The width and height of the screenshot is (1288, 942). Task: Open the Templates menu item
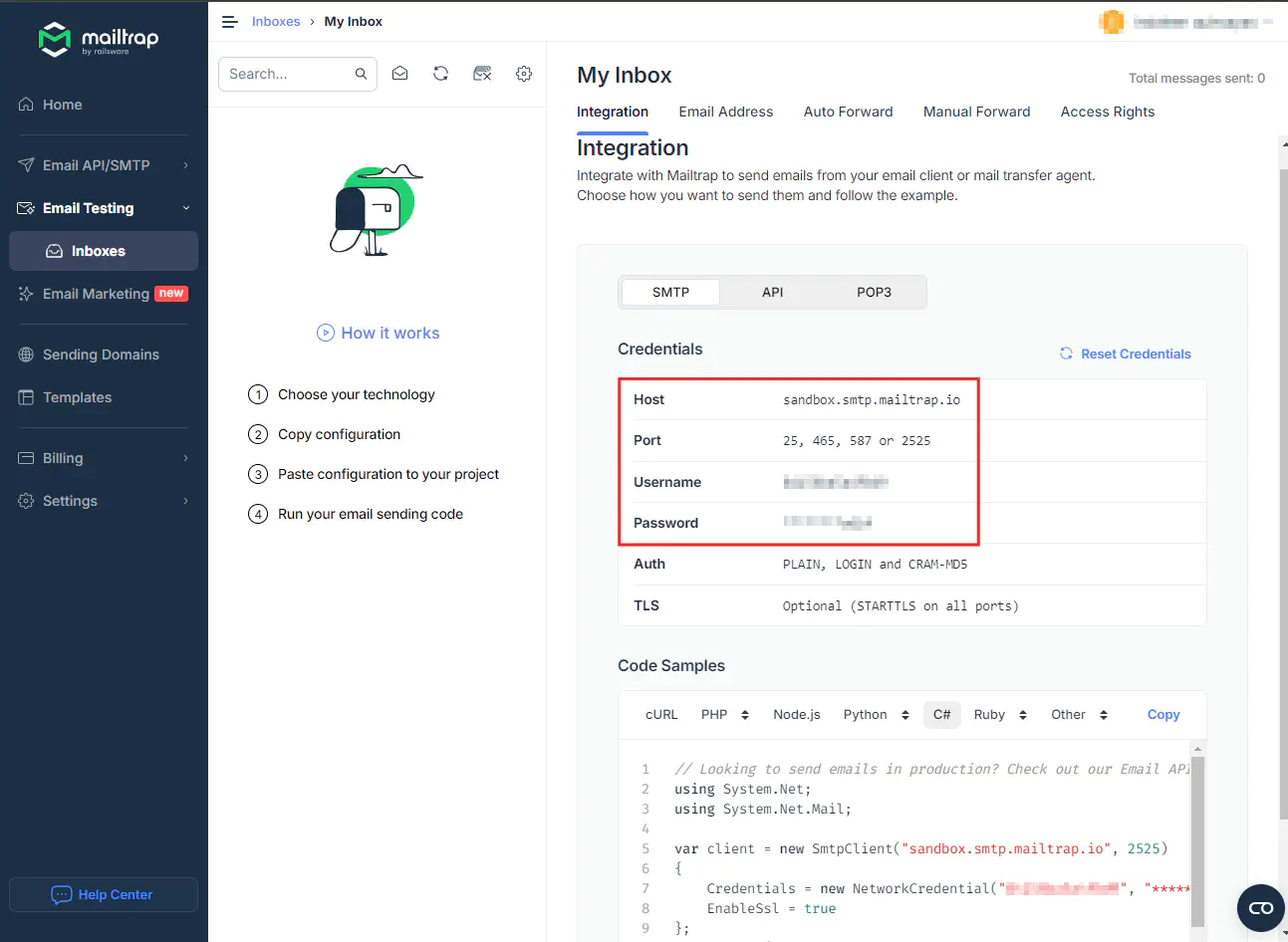coord(104,397)
